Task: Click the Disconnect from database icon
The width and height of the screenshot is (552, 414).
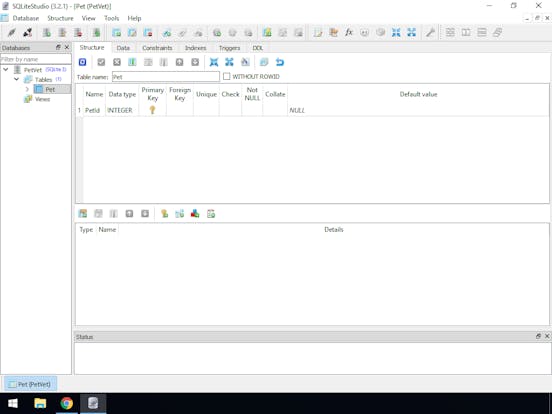Action: click(x=27, y=33)
